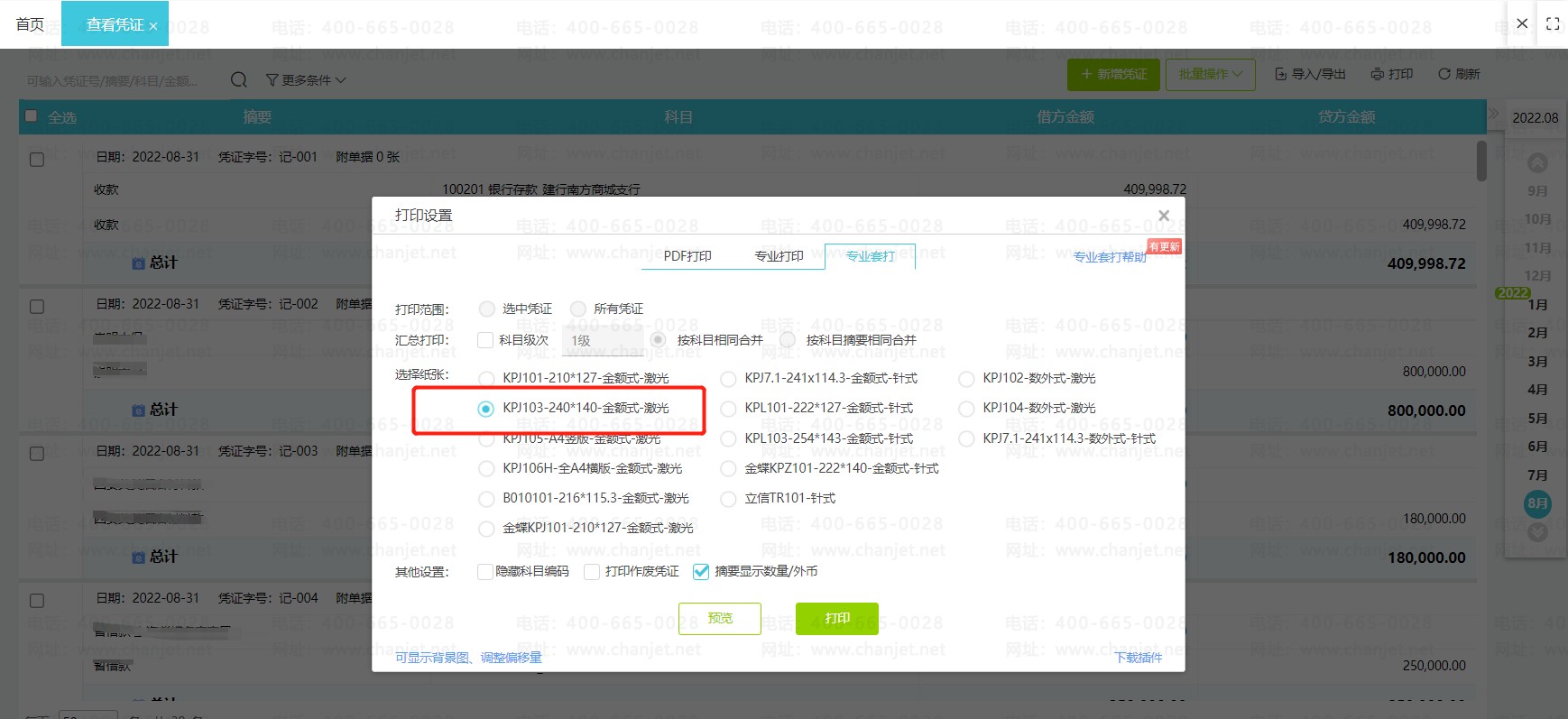Close the 查看凭证 tab

[153, 26]
